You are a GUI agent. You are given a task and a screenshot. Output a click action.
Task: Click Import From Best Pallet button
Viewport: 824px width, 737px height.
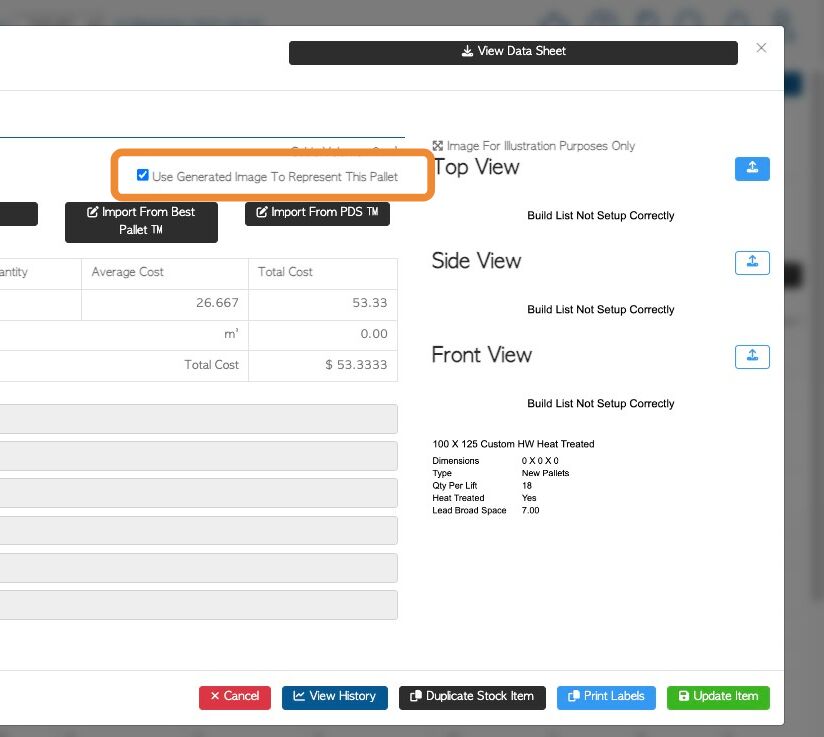point(141,222)
